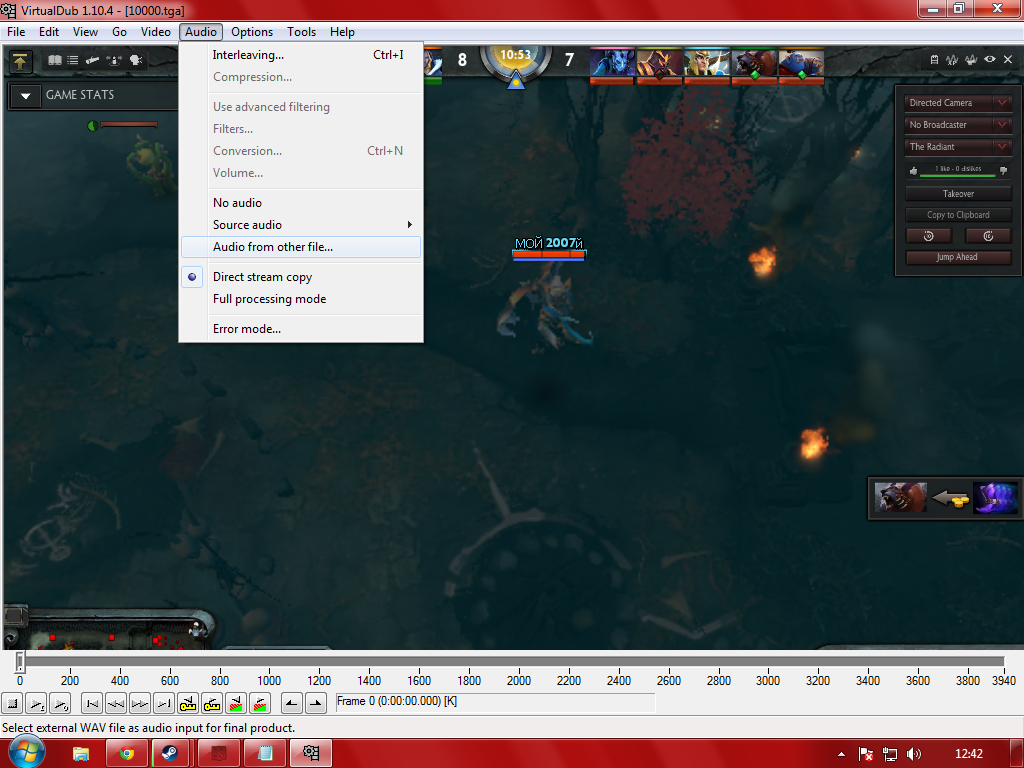Screen dimensions: 1024x768
Task: Open Google Chrome from taskbar
Action: click(127, 754)
